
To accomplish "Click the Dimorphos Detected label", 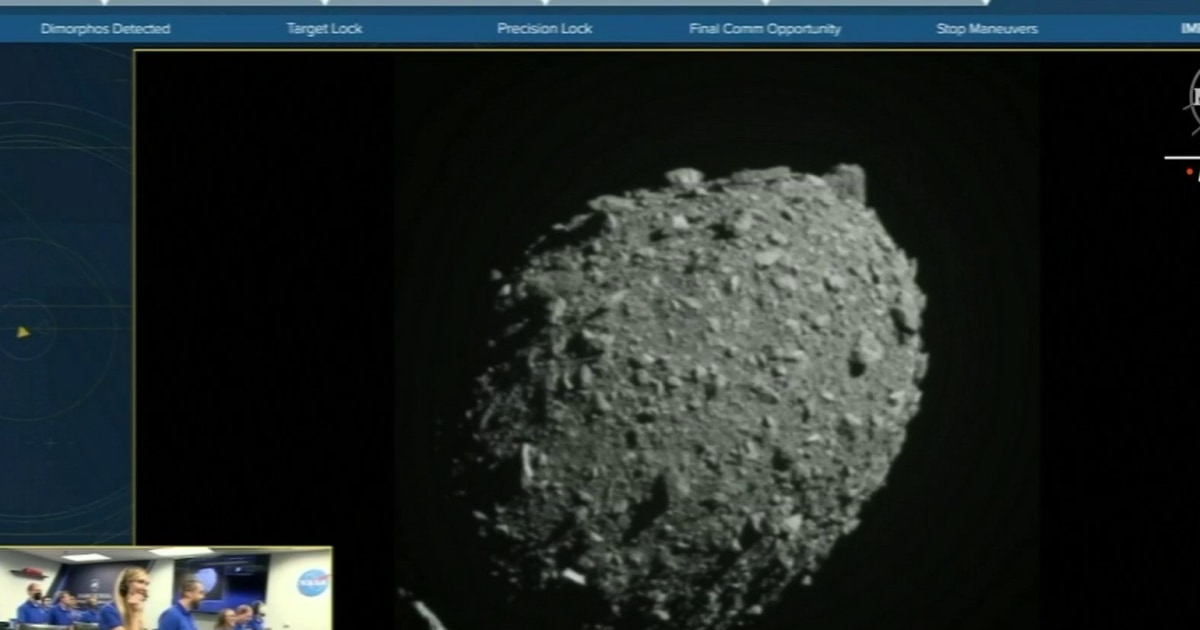I will click(104, 29).
